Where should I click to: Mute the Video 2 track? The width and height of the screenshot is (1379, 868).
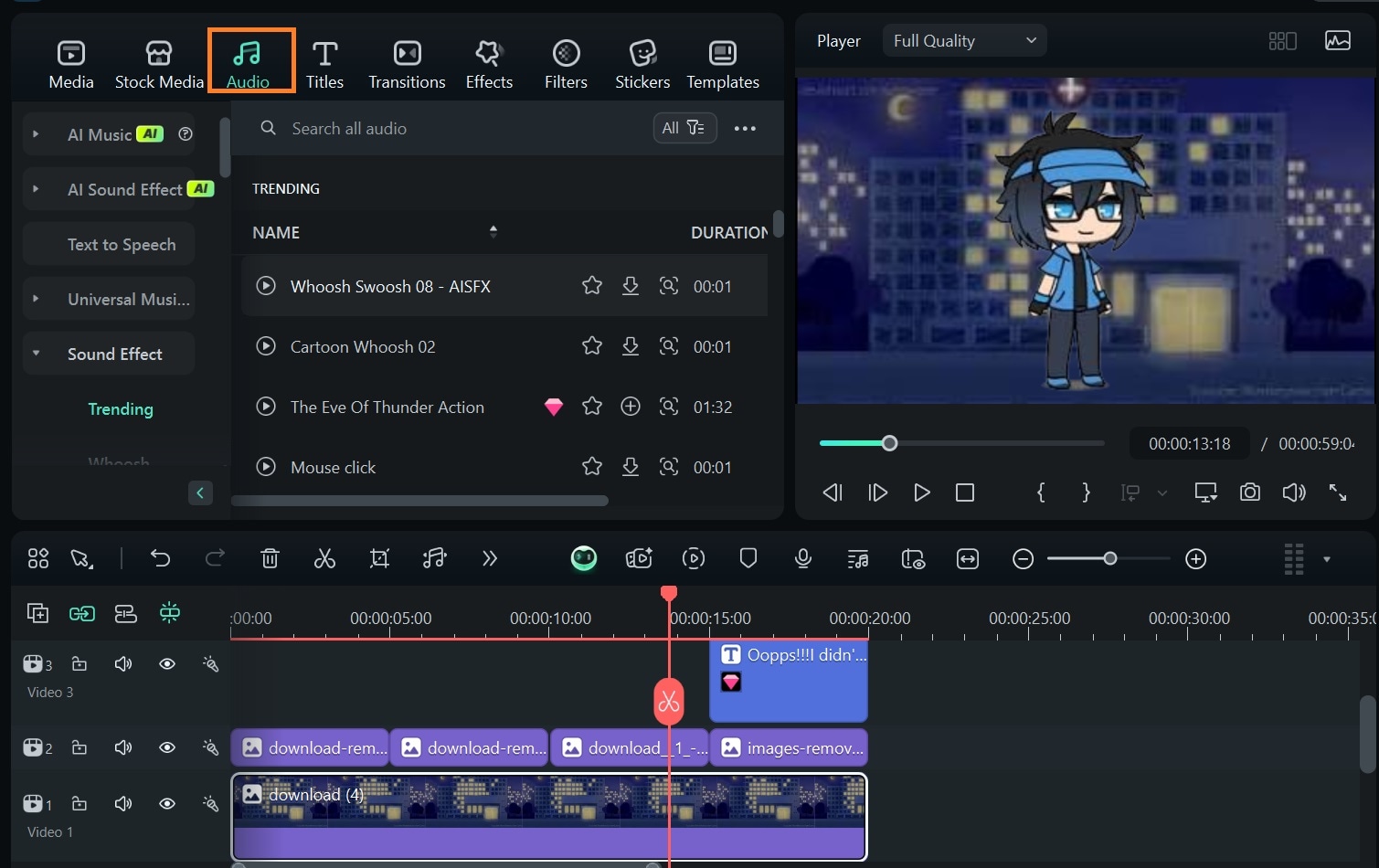coord(123,747)
